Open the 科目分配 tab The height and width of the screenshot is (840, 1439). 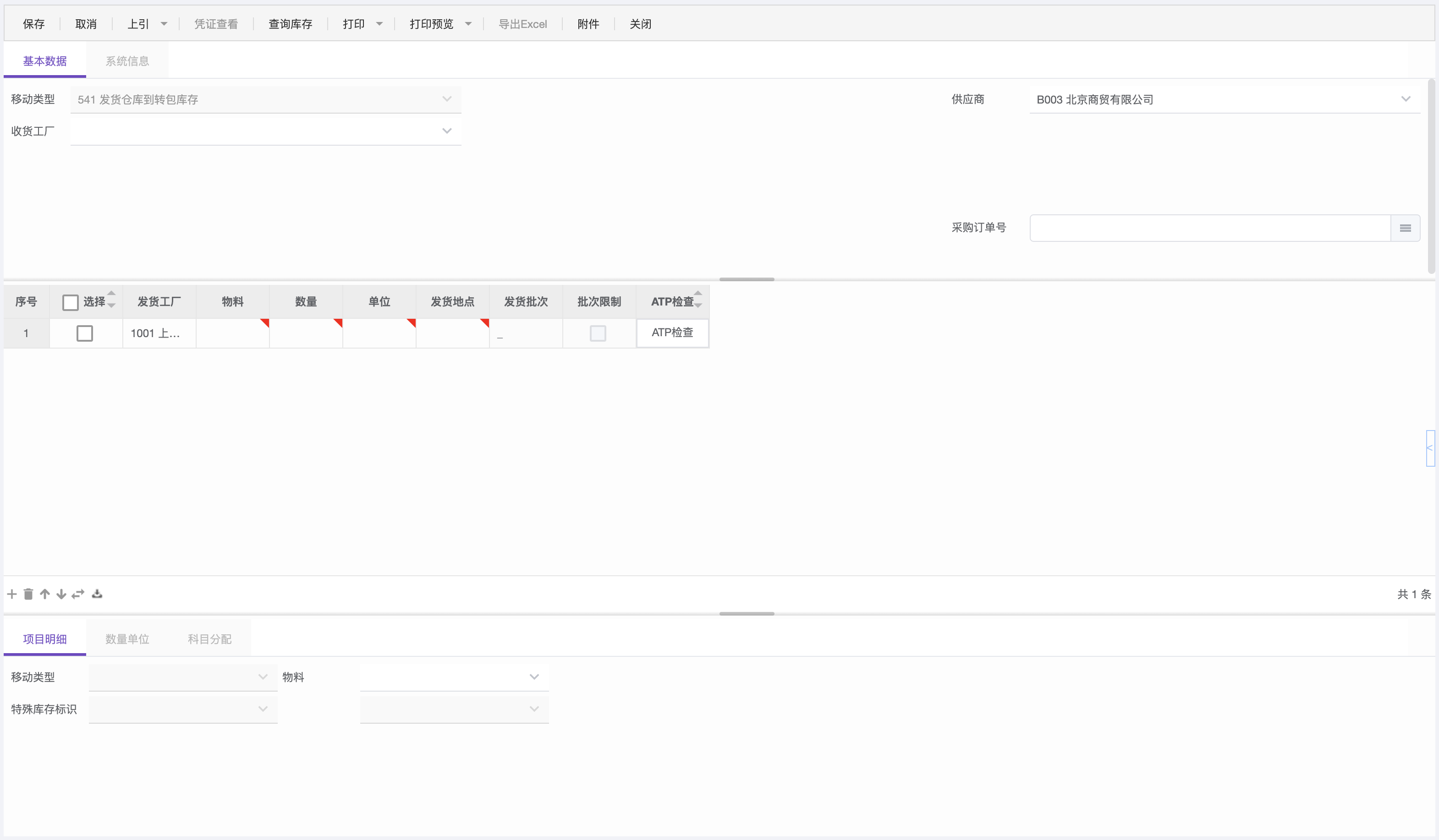[209, 639]
